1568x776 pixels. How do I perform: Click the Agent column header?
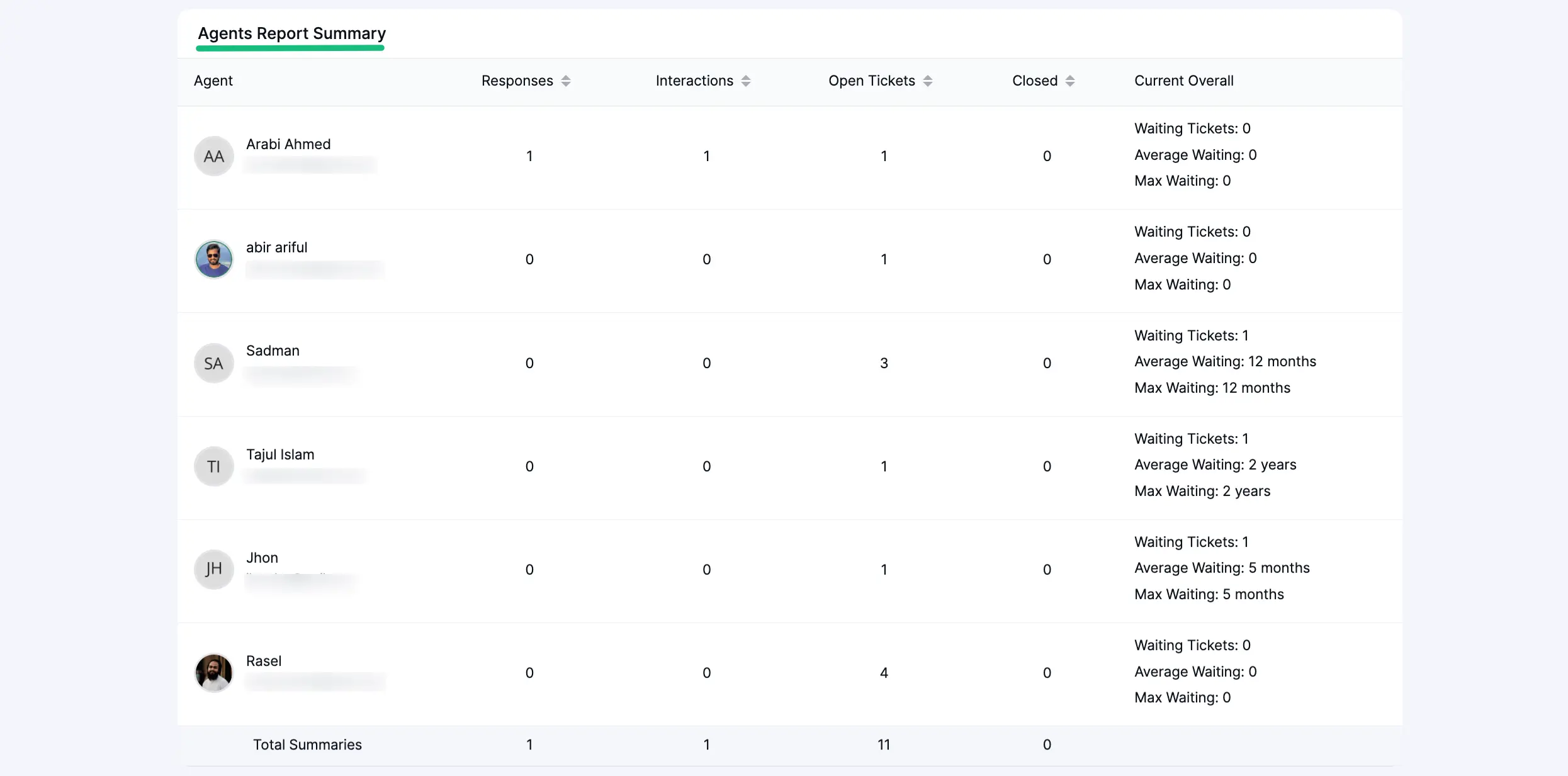click(213, 81)
